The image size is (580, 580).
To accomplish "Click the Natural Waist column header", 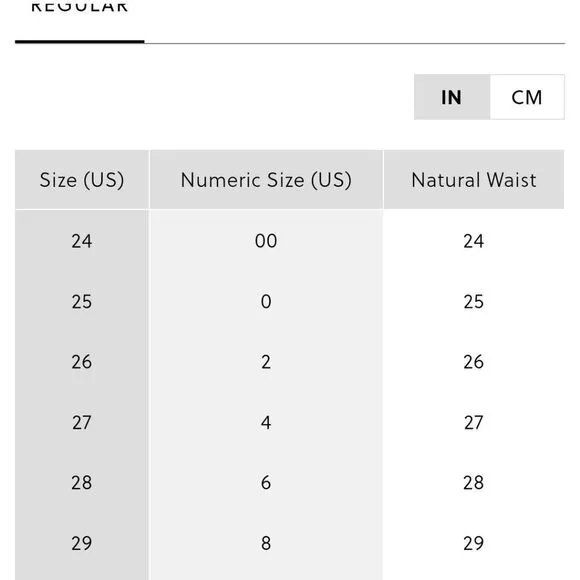I will [x=474, y=180].
